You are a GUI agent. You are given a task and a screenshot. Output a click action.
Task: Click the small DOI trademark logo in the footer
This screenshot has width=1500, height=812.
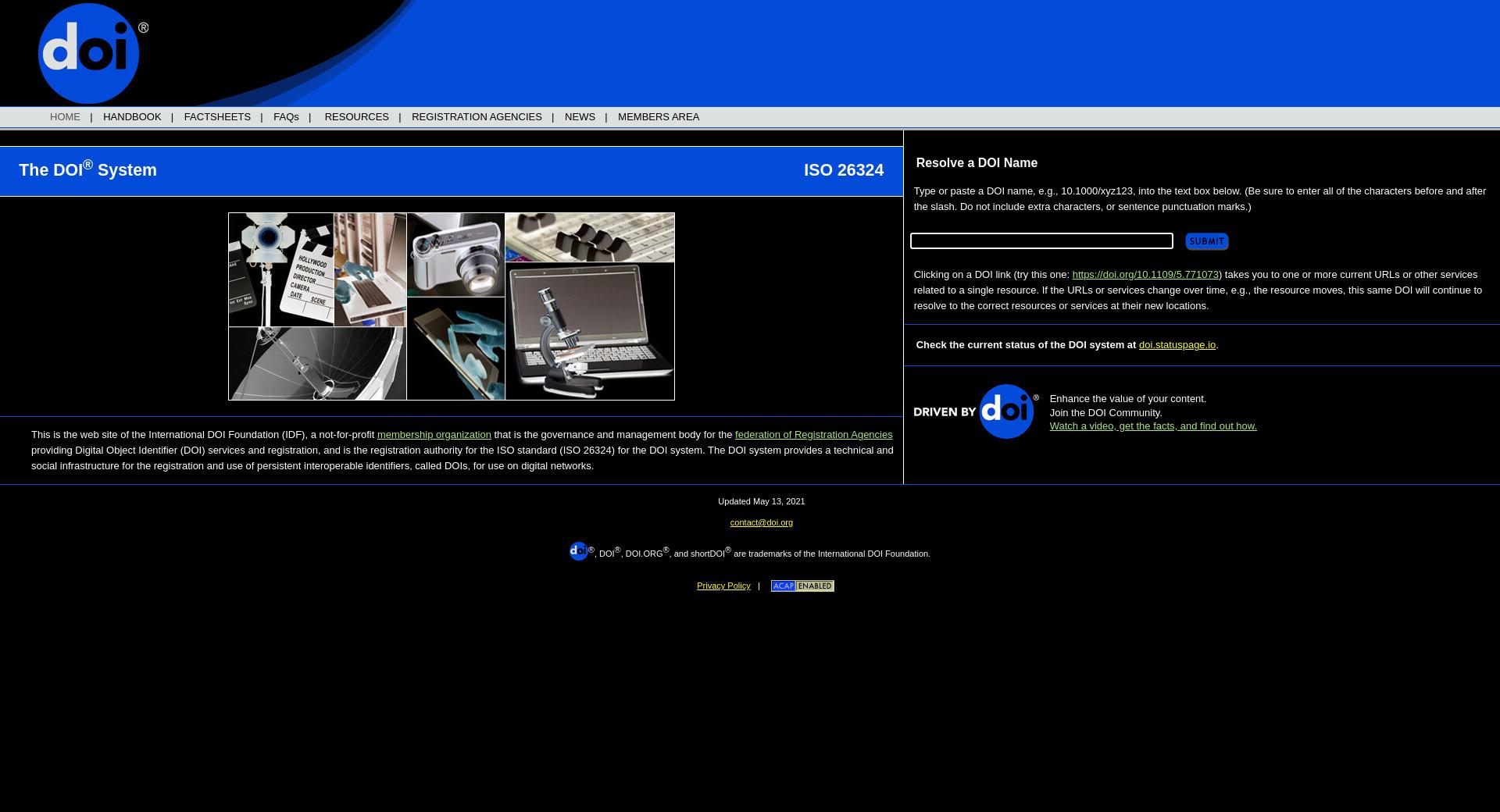pyautogui.click(x=578, y=551)
